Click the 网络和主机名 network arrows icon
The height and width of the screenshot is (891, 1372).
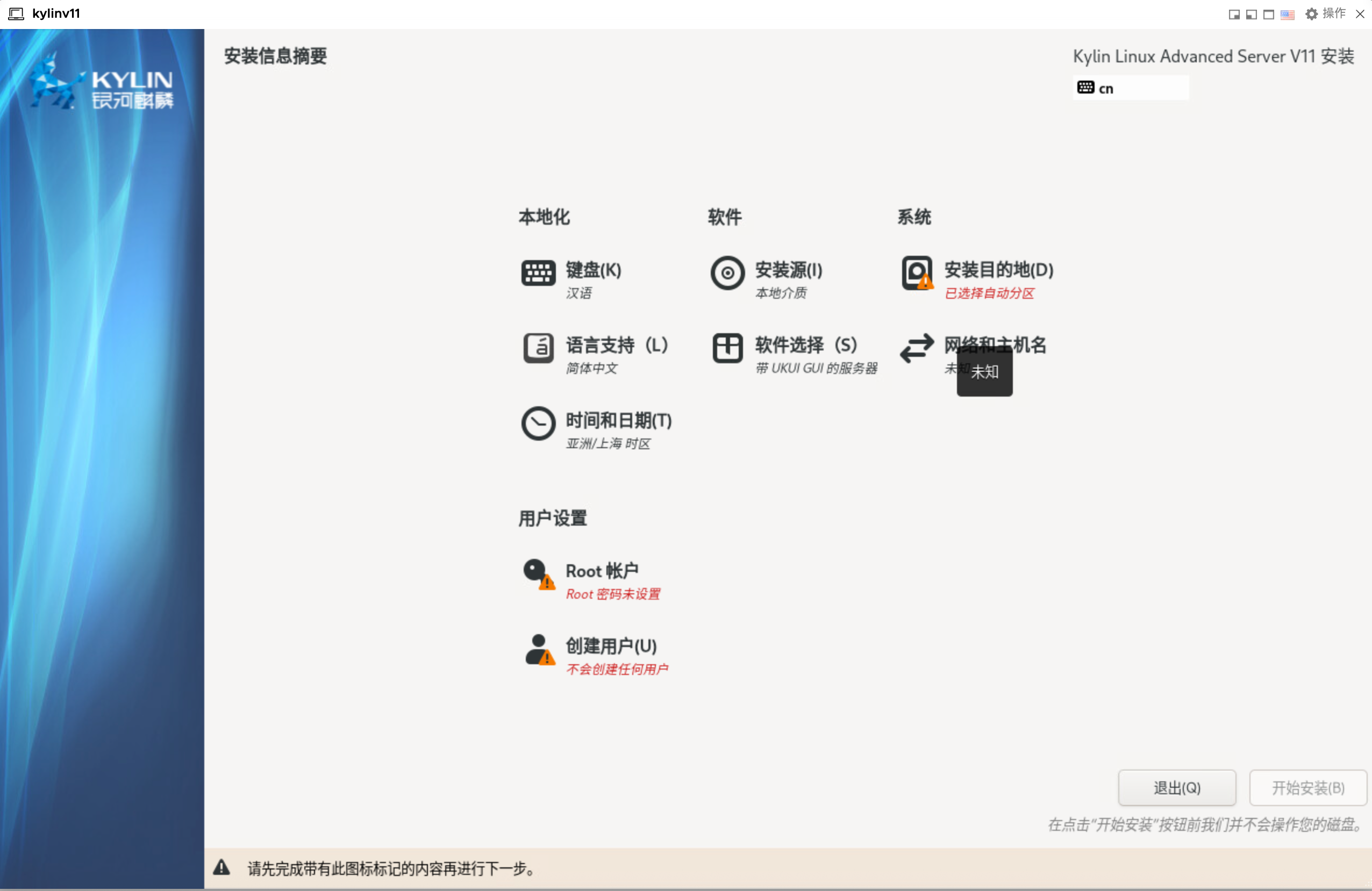click(917, 348)
